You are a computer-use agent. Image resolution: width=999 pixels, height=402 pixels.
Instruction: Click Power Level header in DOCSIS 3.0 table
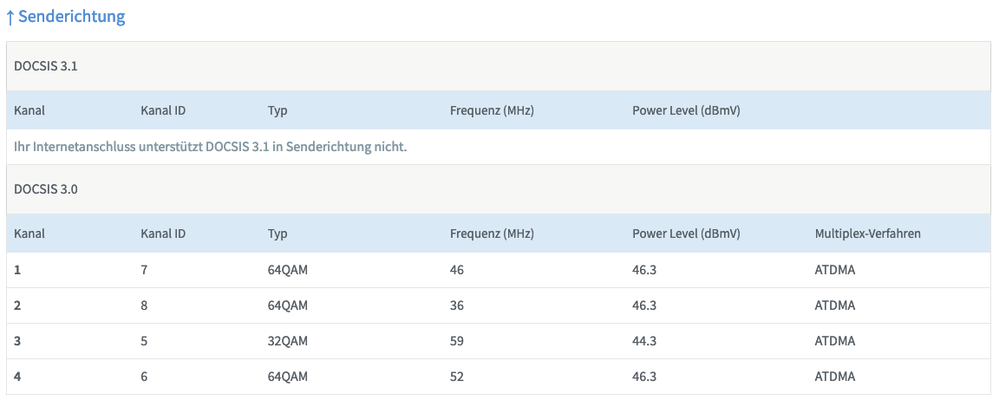pos(685,233)
